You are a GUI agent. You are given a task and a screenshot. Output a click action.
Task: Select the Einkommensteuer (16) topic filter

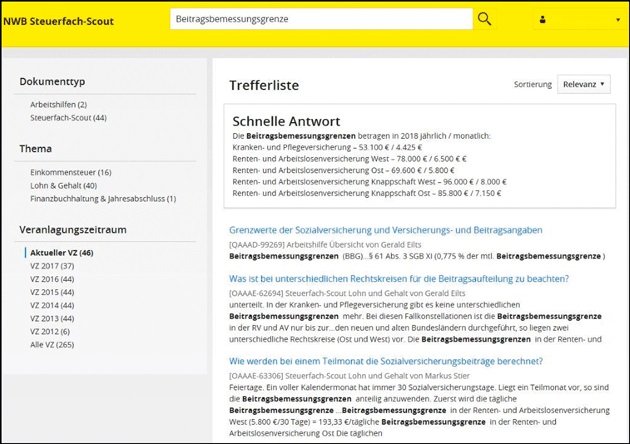68,172
